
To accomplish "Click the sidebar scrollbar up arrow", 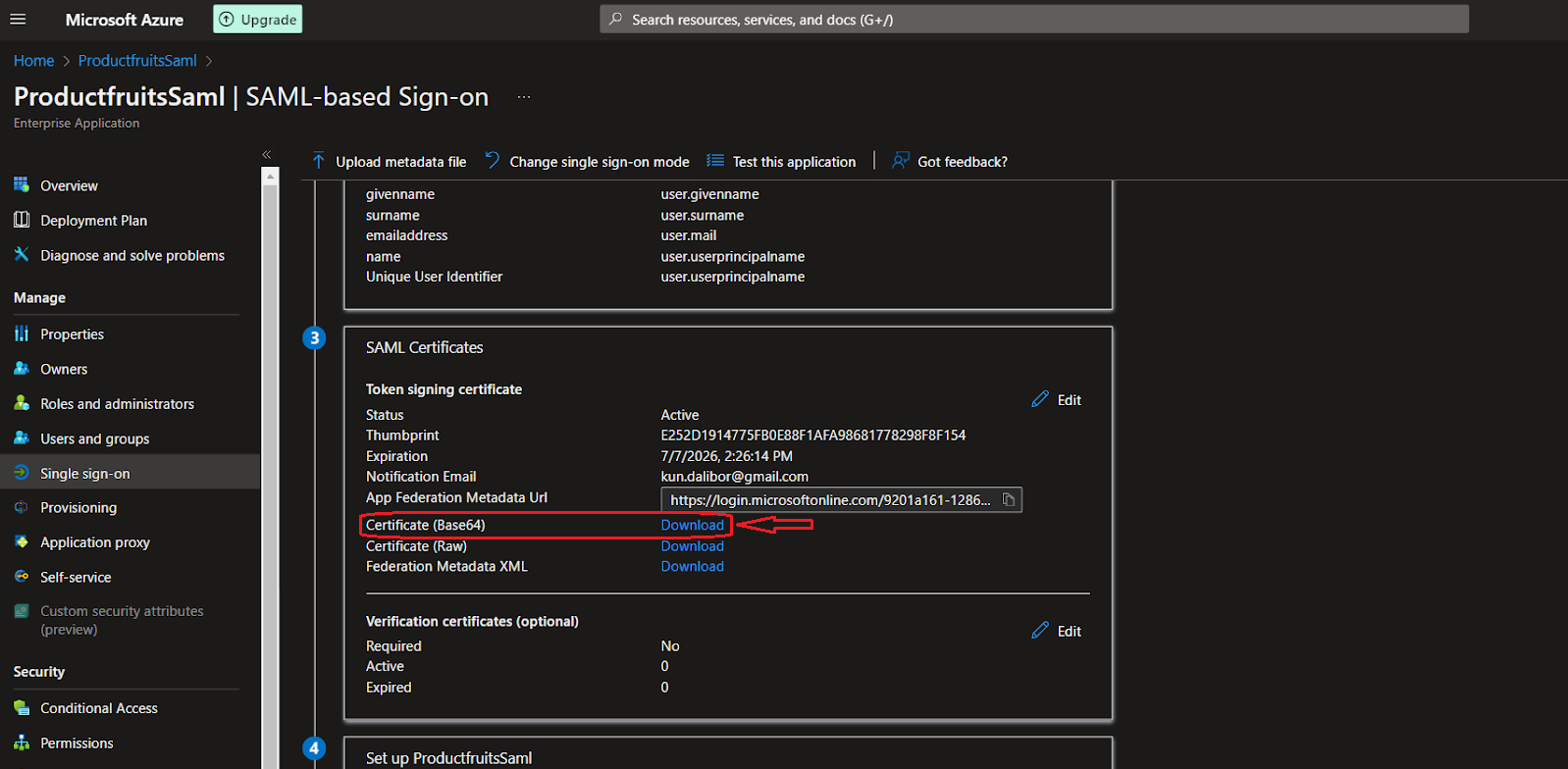I will tap(270, 176).
